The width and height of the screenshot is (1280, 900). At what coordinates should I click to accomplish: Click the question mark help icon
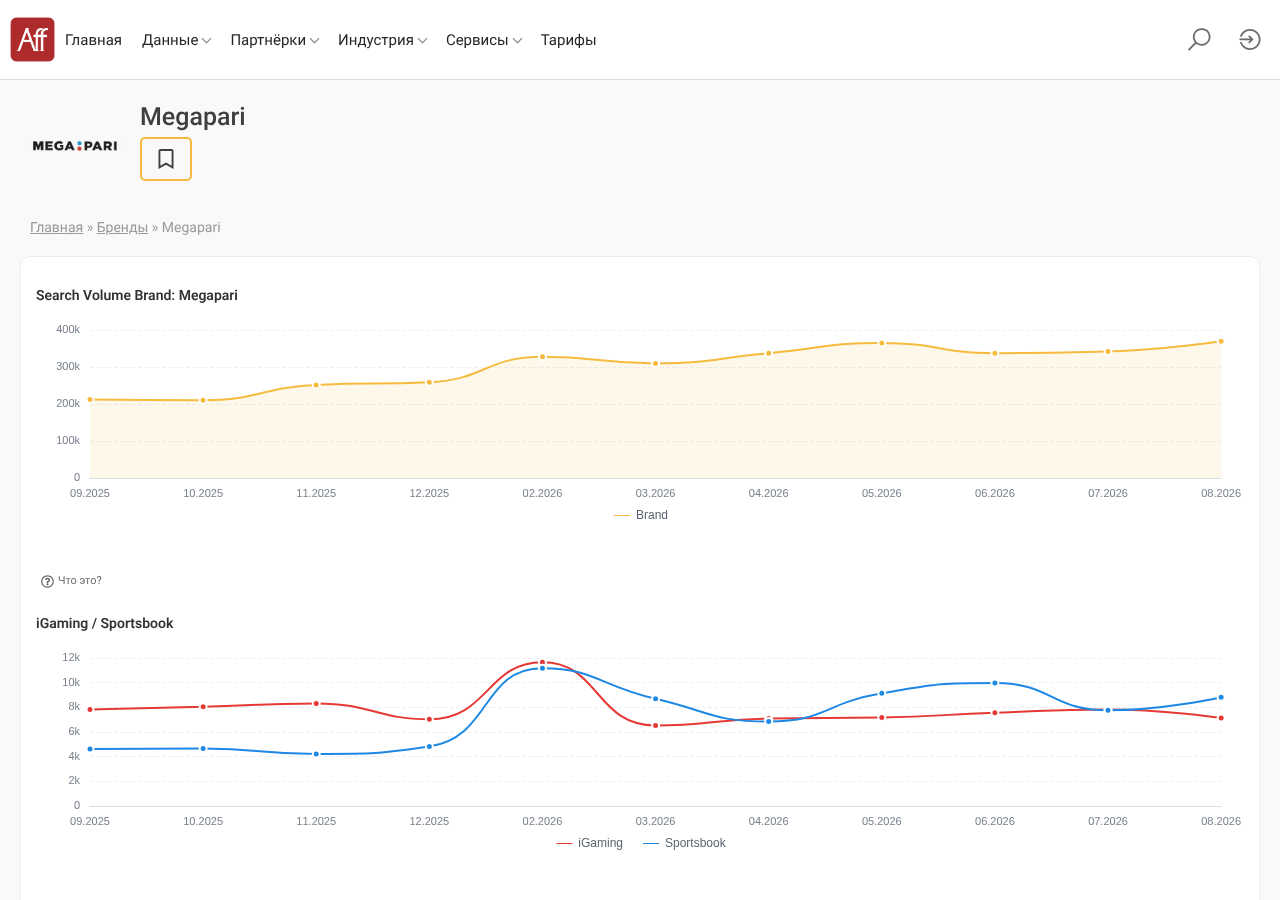pyautogui.click(x=47, y=581)
